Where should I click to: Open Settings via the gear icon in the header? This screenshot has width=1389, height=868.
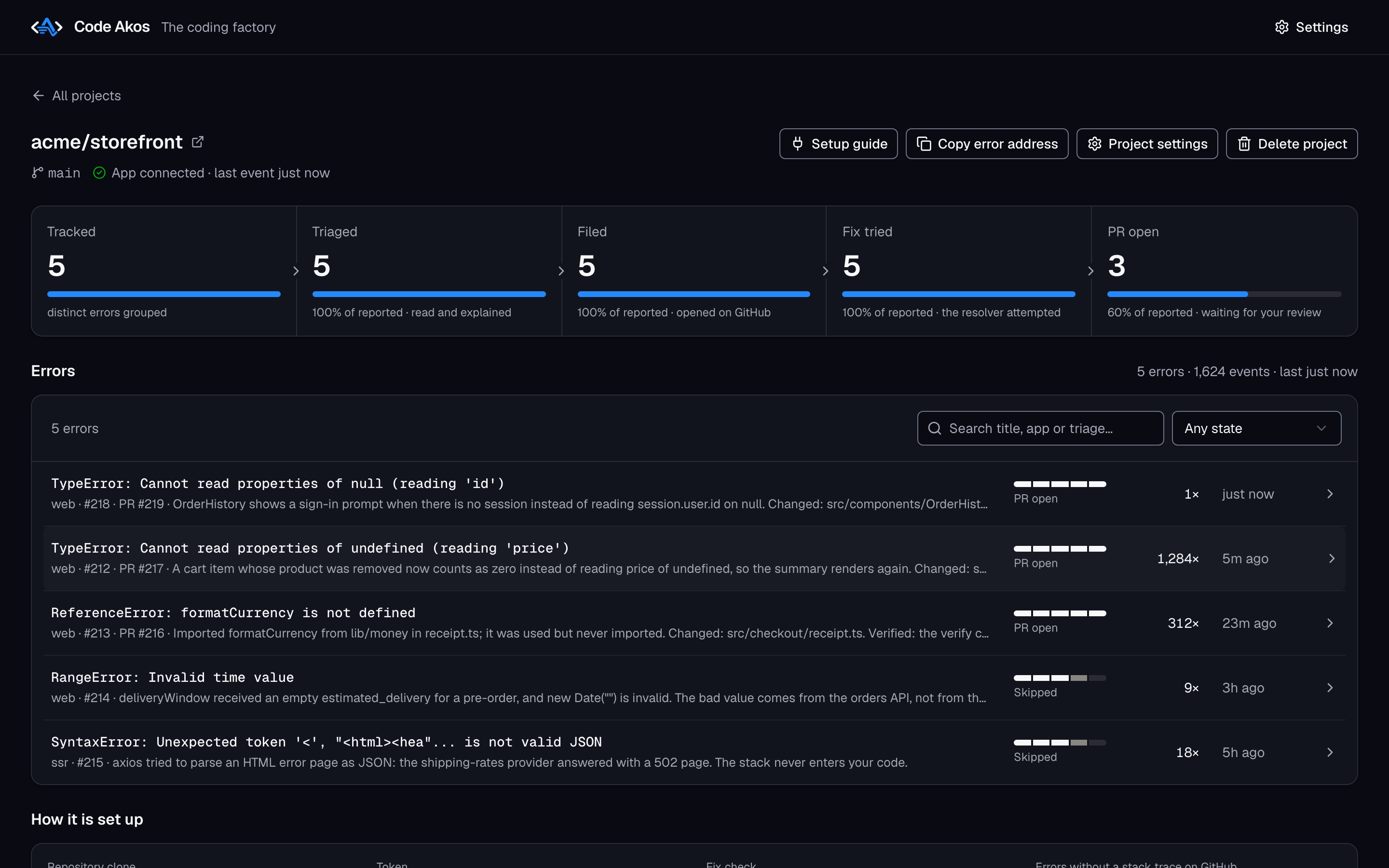(x=1281, y=27)
